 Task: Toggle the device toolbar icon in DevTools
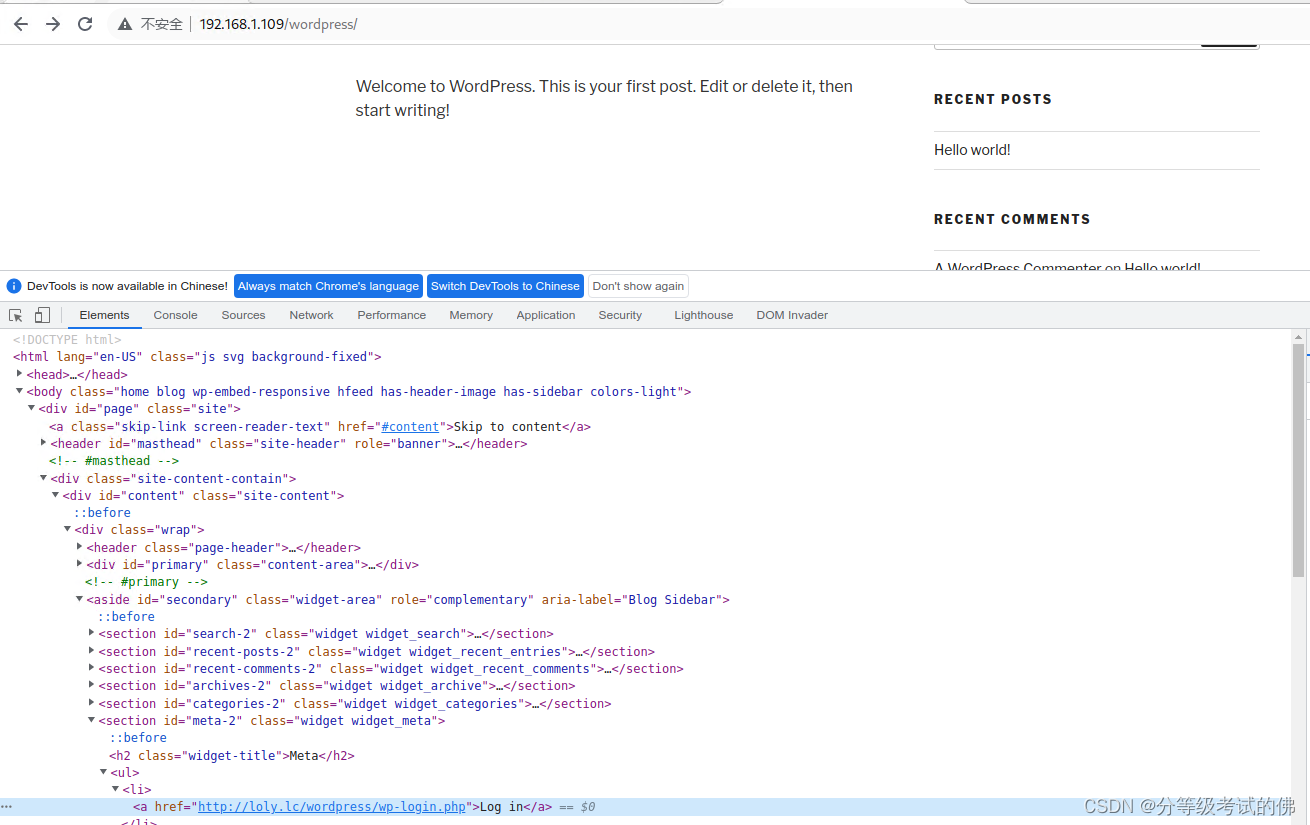pos(42,315)
